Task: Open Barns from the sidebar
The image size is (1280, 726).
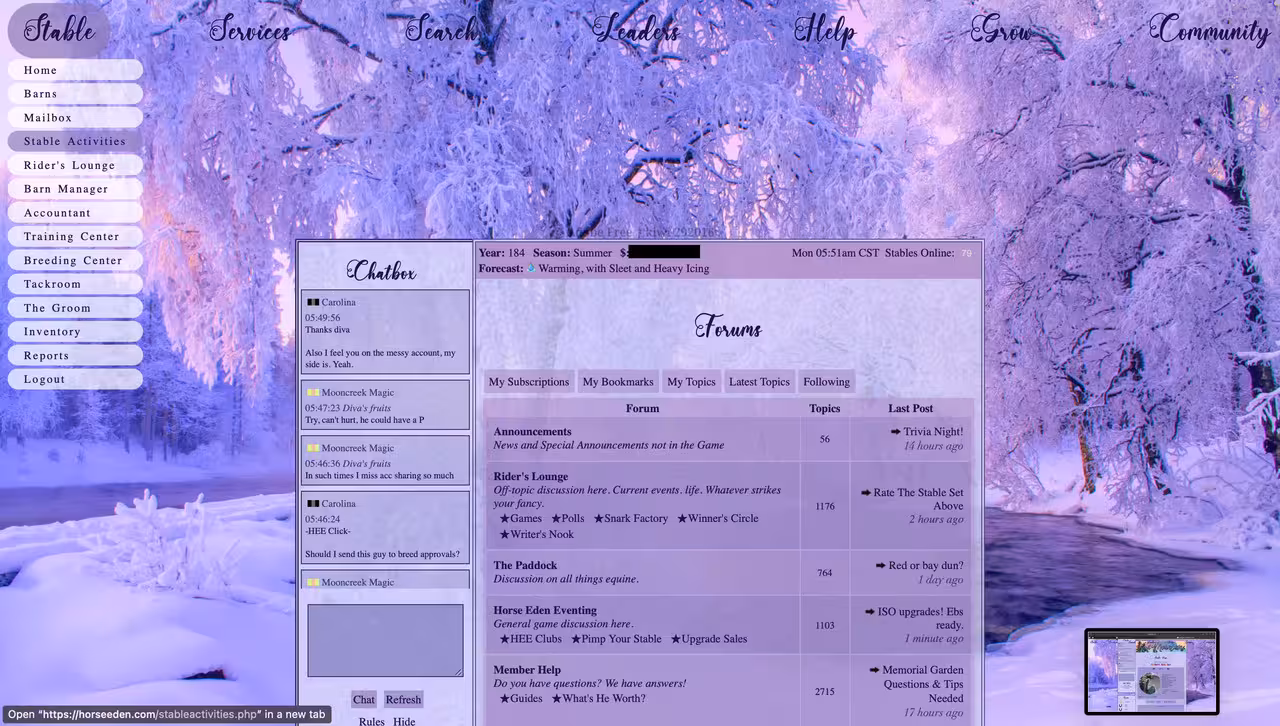Action: (x=76, y=94)
